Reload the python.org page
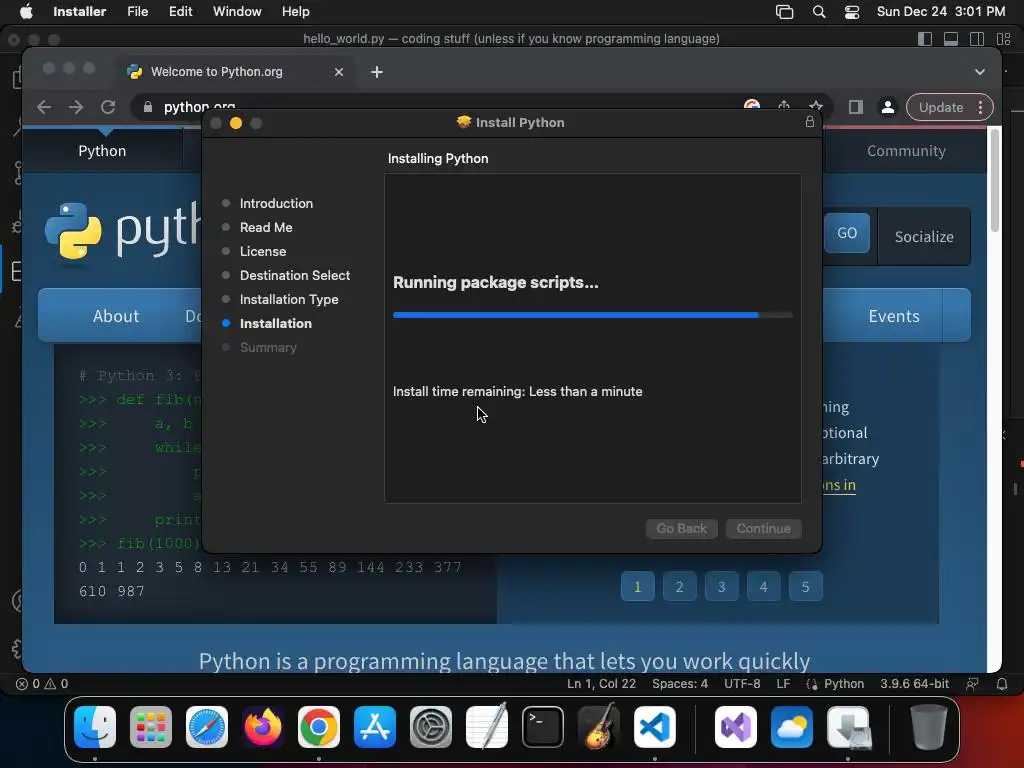Image resolution: width=1024 pixels, height=768 pixels. 108,107
